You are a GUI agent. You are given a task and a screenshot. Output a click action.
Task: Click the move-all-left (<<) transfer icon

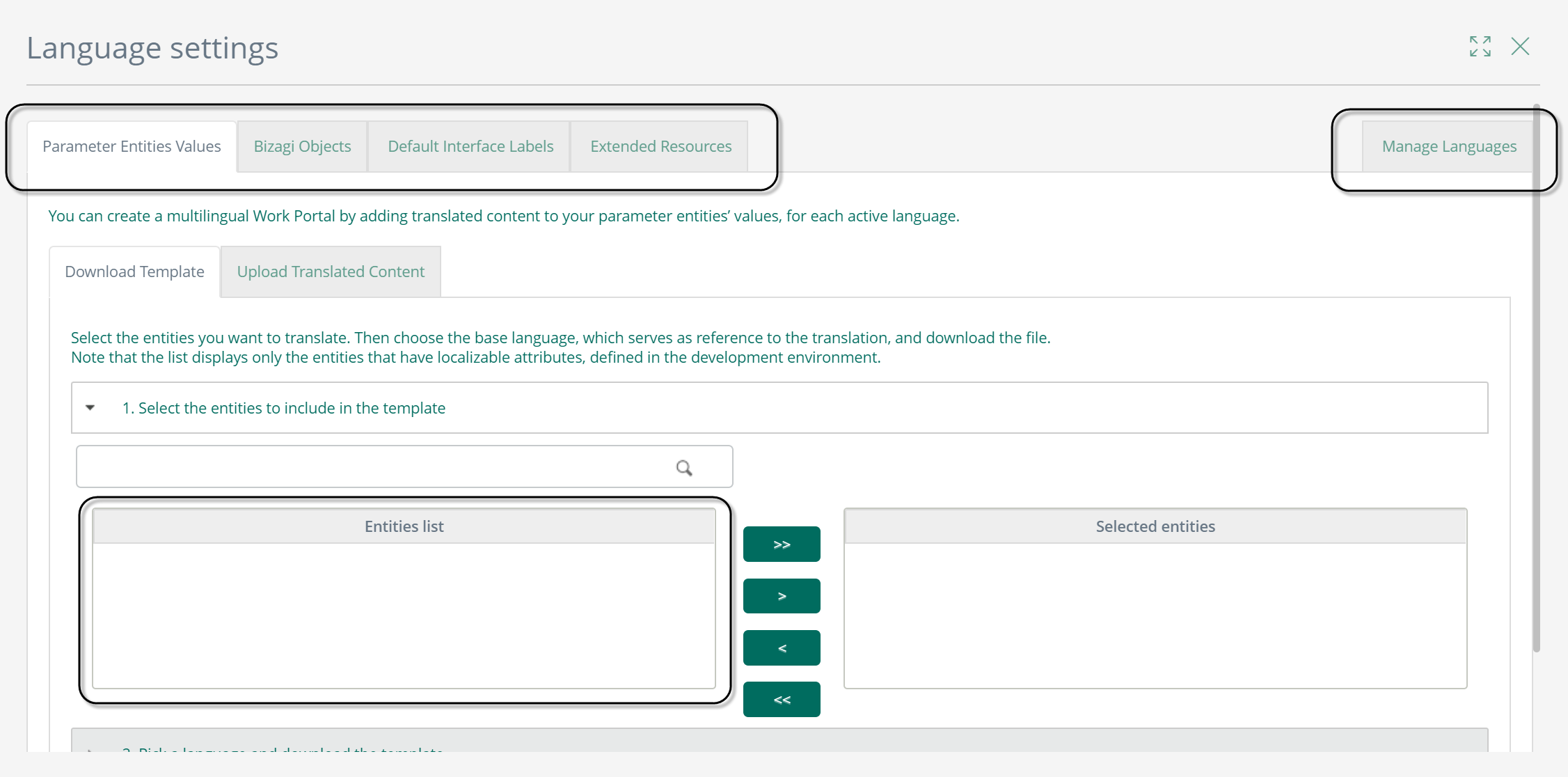pyautogui.click(x=782, y=698)
